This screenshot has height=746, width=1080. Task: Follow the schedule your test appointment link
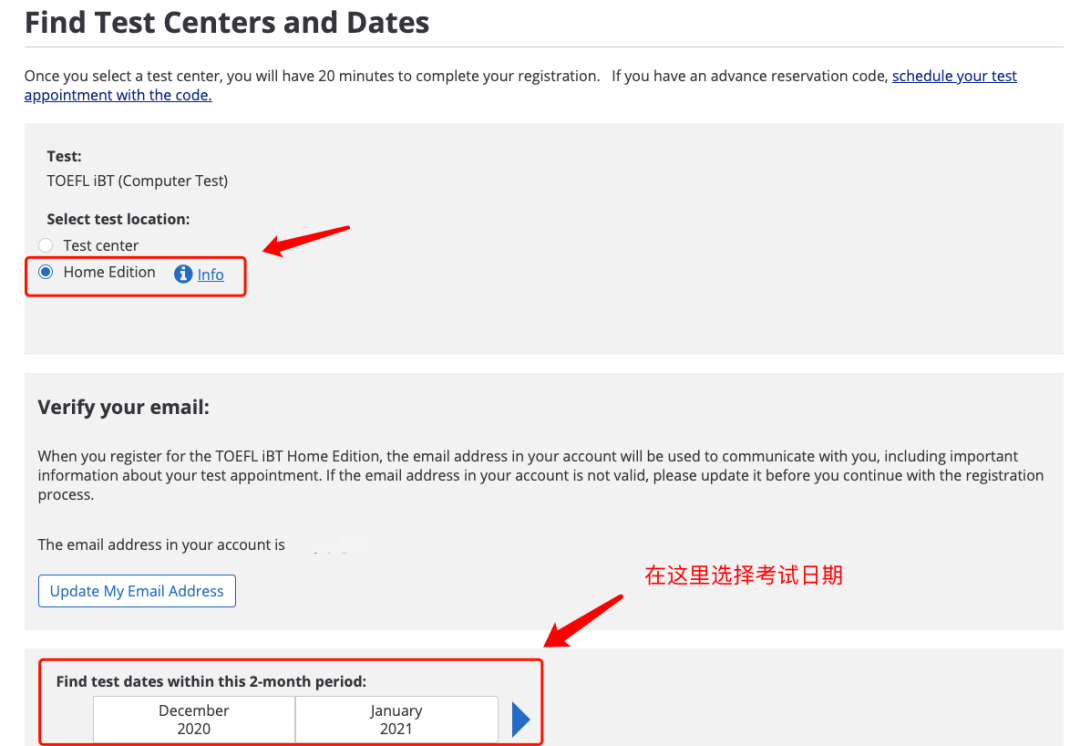click(954, 76)
